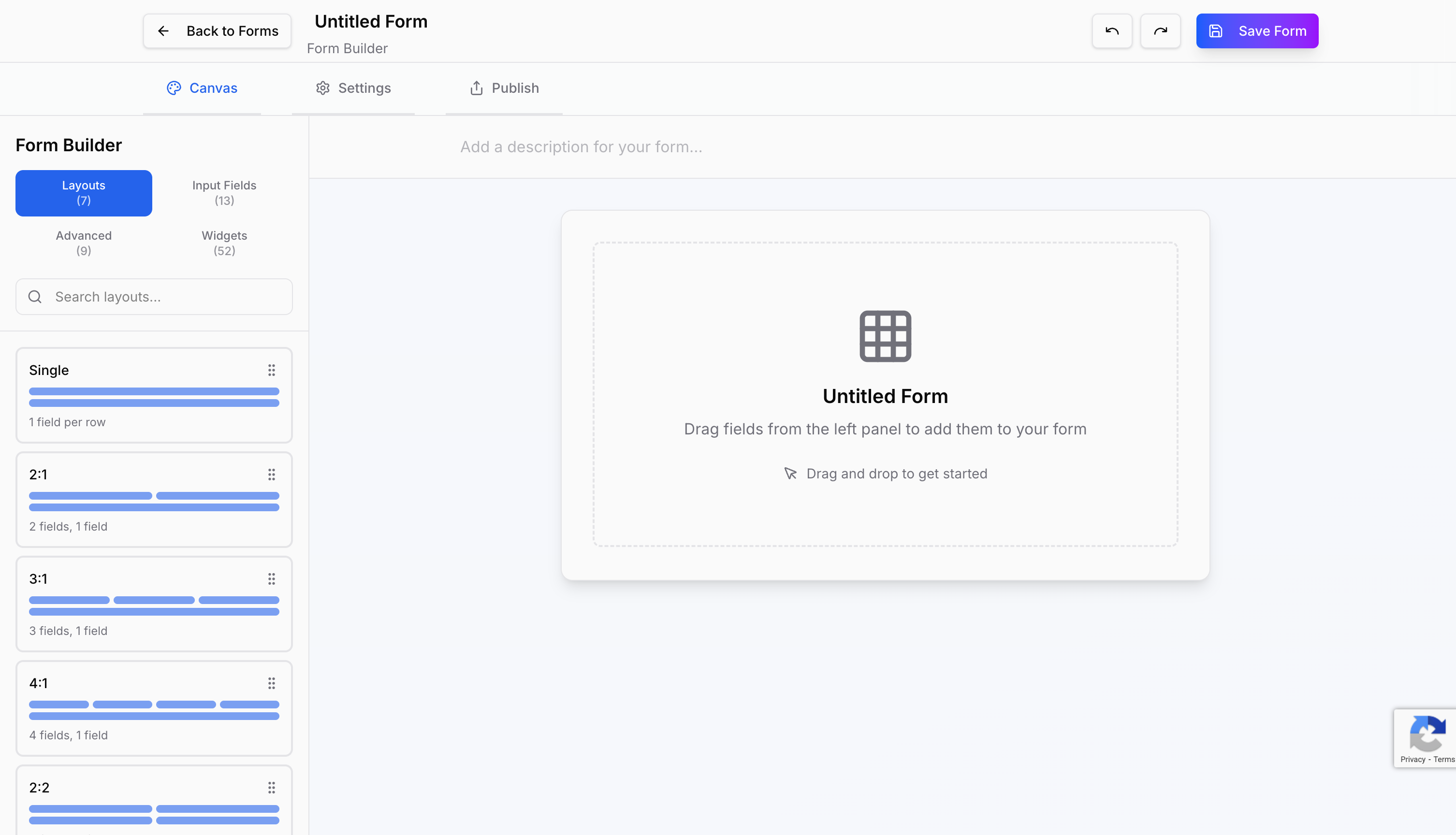The height and width of the screenshot is (835, 1456).
Task: Click the back arrow beside Back to Forms
Action: [164, 31]
